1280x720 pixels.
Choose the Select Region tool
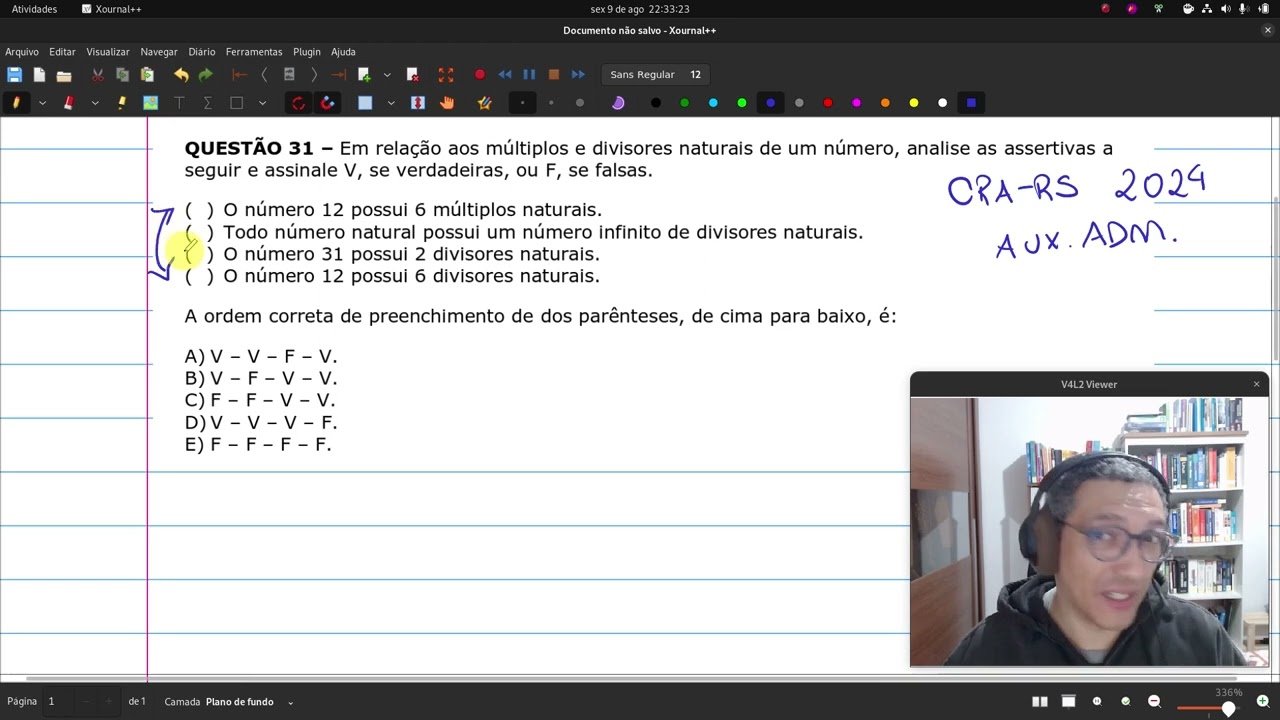[x=365, y=103]
